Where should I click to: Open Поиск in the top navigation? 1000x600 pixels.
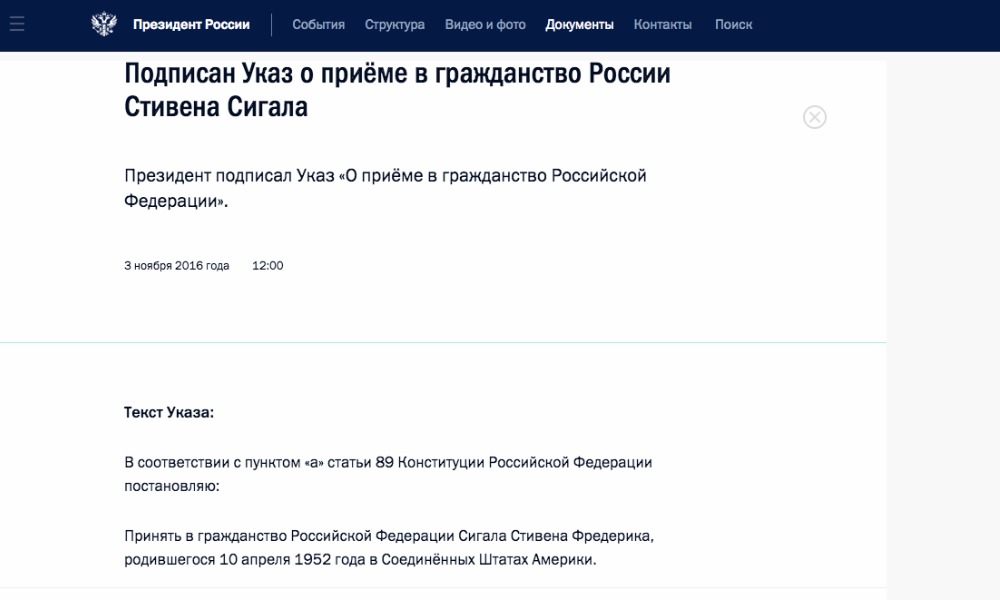pos(733,25)
